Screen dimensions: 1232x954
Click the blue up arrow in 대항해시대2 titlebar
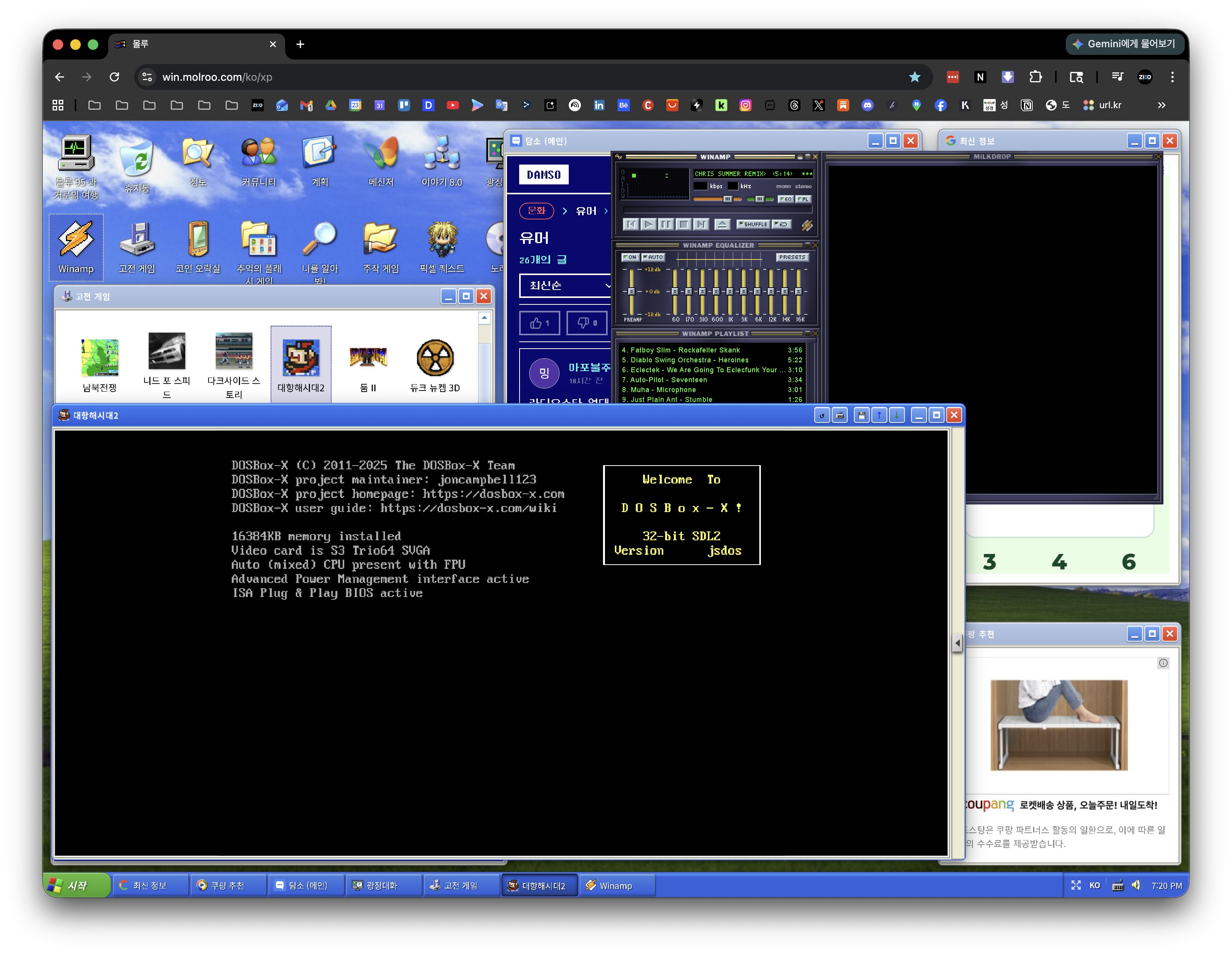[x=879, y=416]
